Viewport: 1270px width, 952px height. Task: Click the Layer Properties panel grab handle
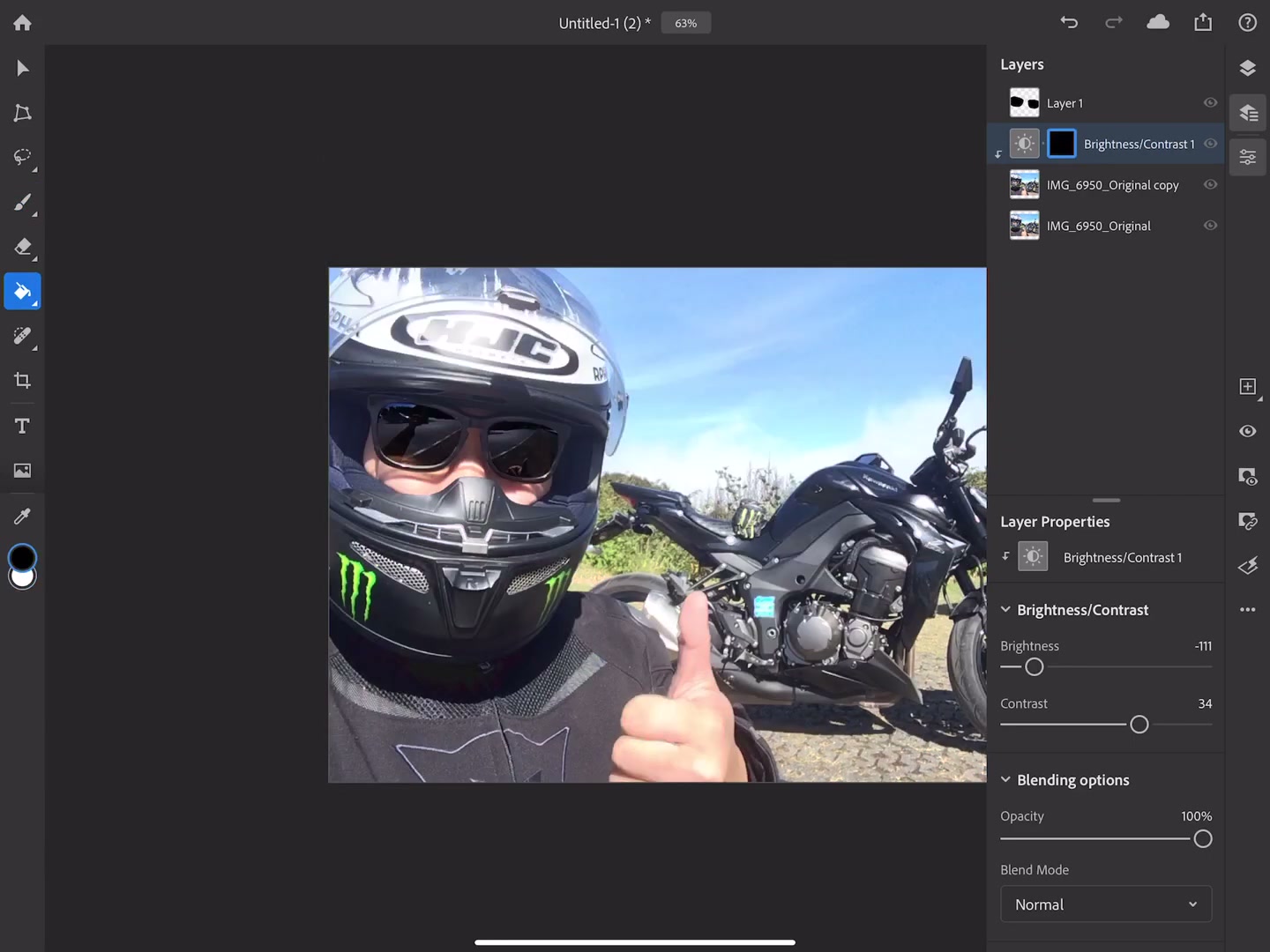1106,500
